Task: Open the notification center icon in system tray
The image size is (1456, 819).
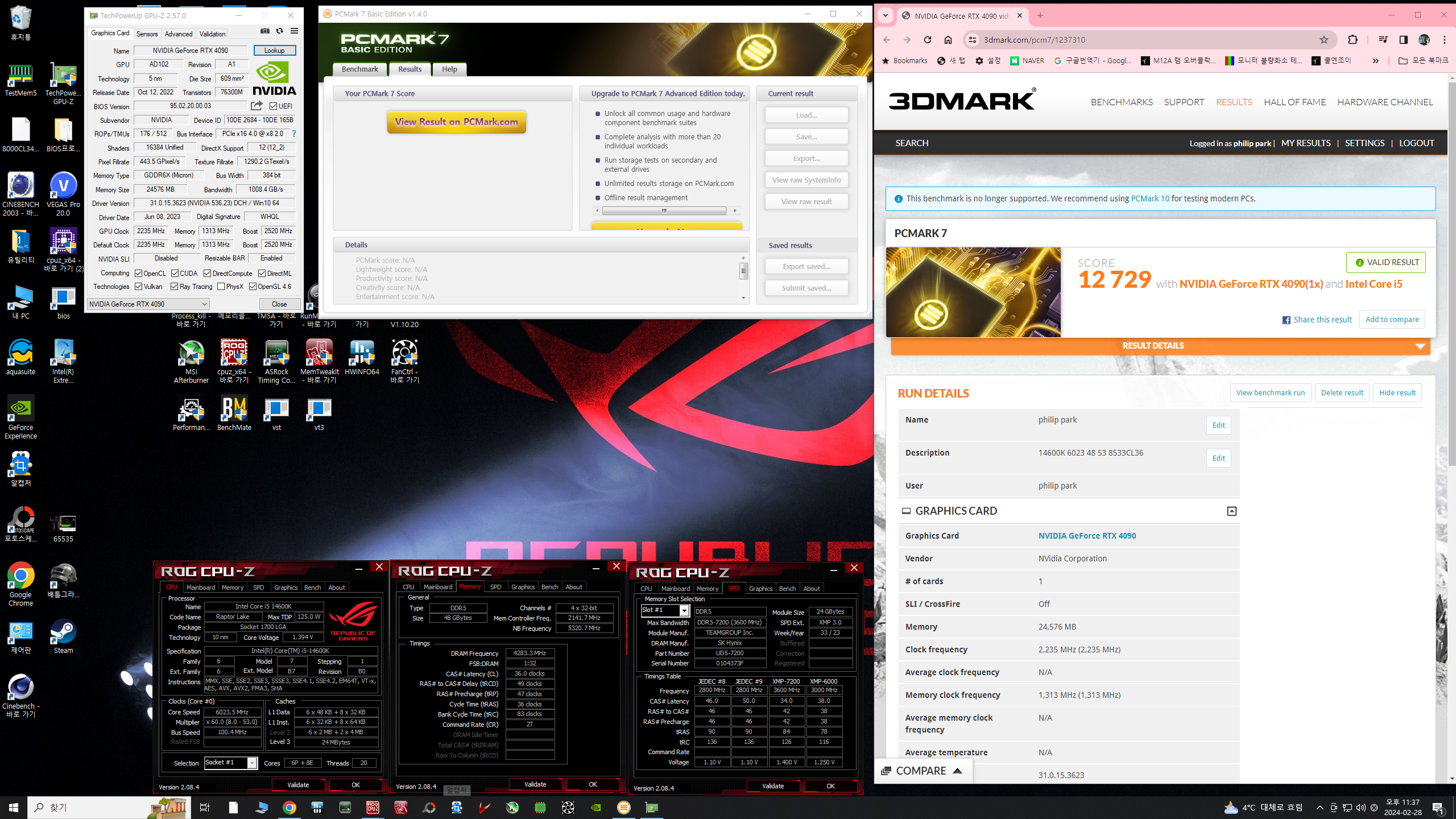Action: pyautogui.click(x=1438, y=808)
